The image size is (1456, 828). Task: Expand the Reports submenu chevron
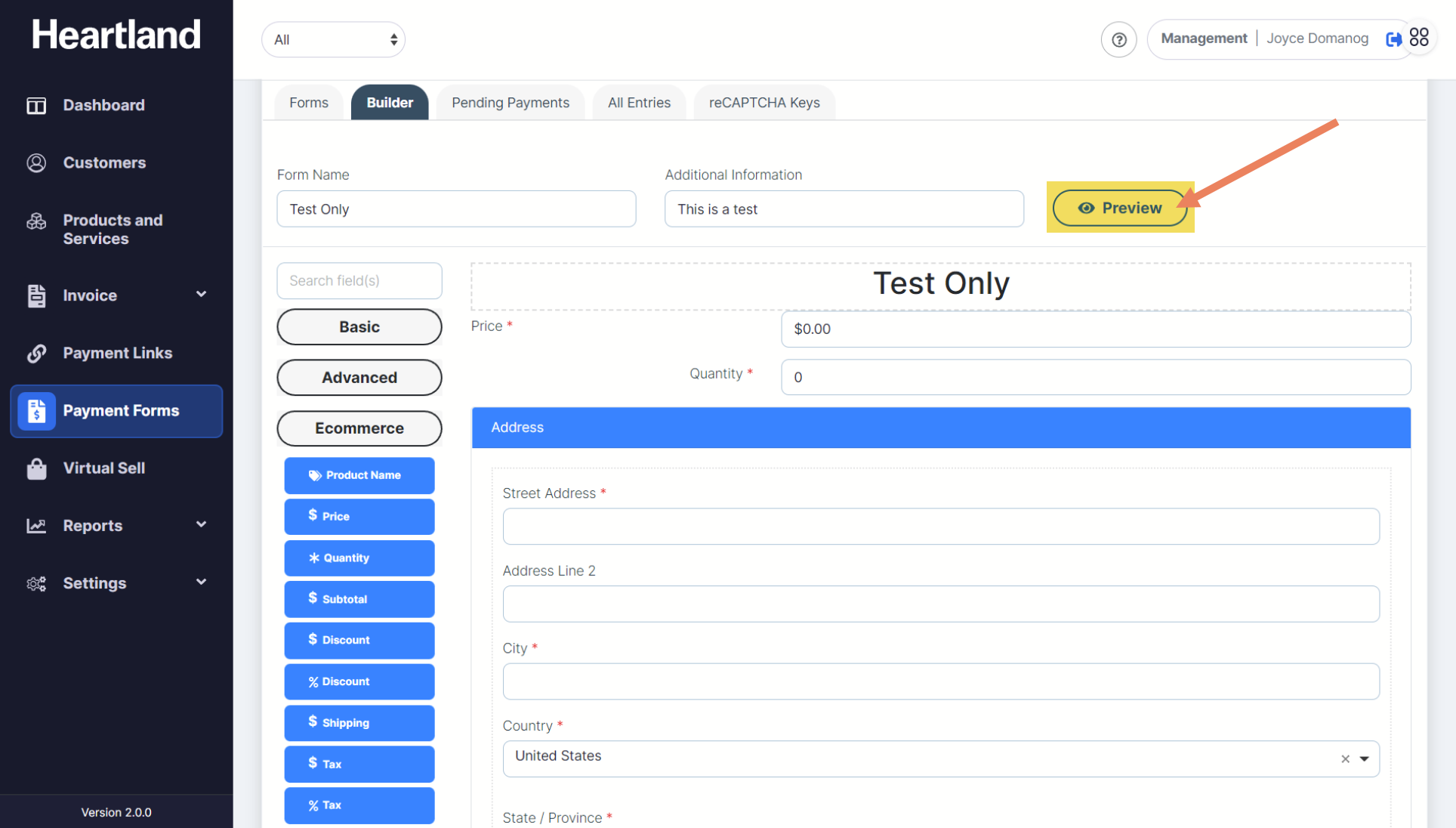[201, 525]
